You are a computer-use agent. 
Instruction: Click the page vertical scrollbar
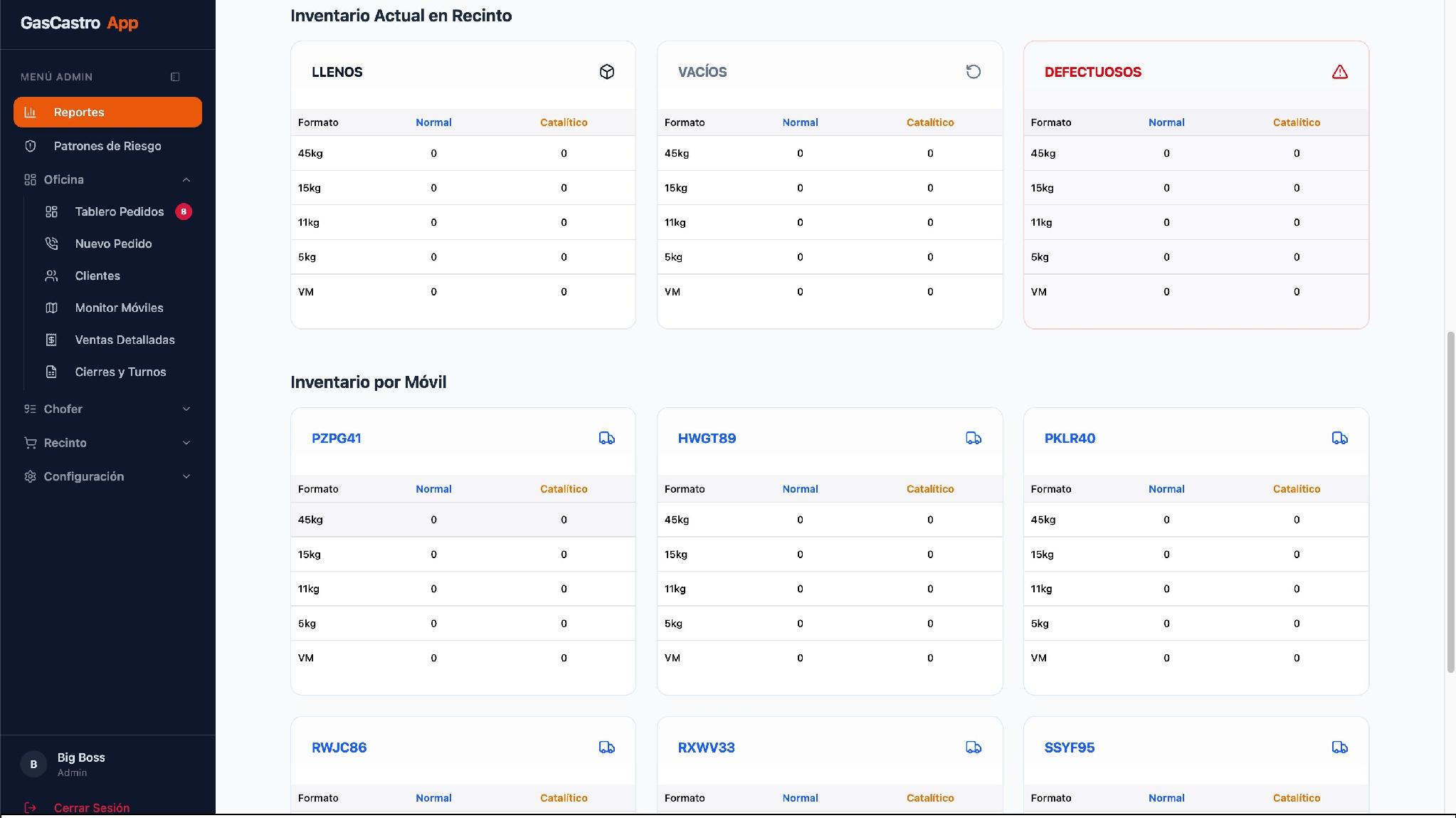(1450, 502)
